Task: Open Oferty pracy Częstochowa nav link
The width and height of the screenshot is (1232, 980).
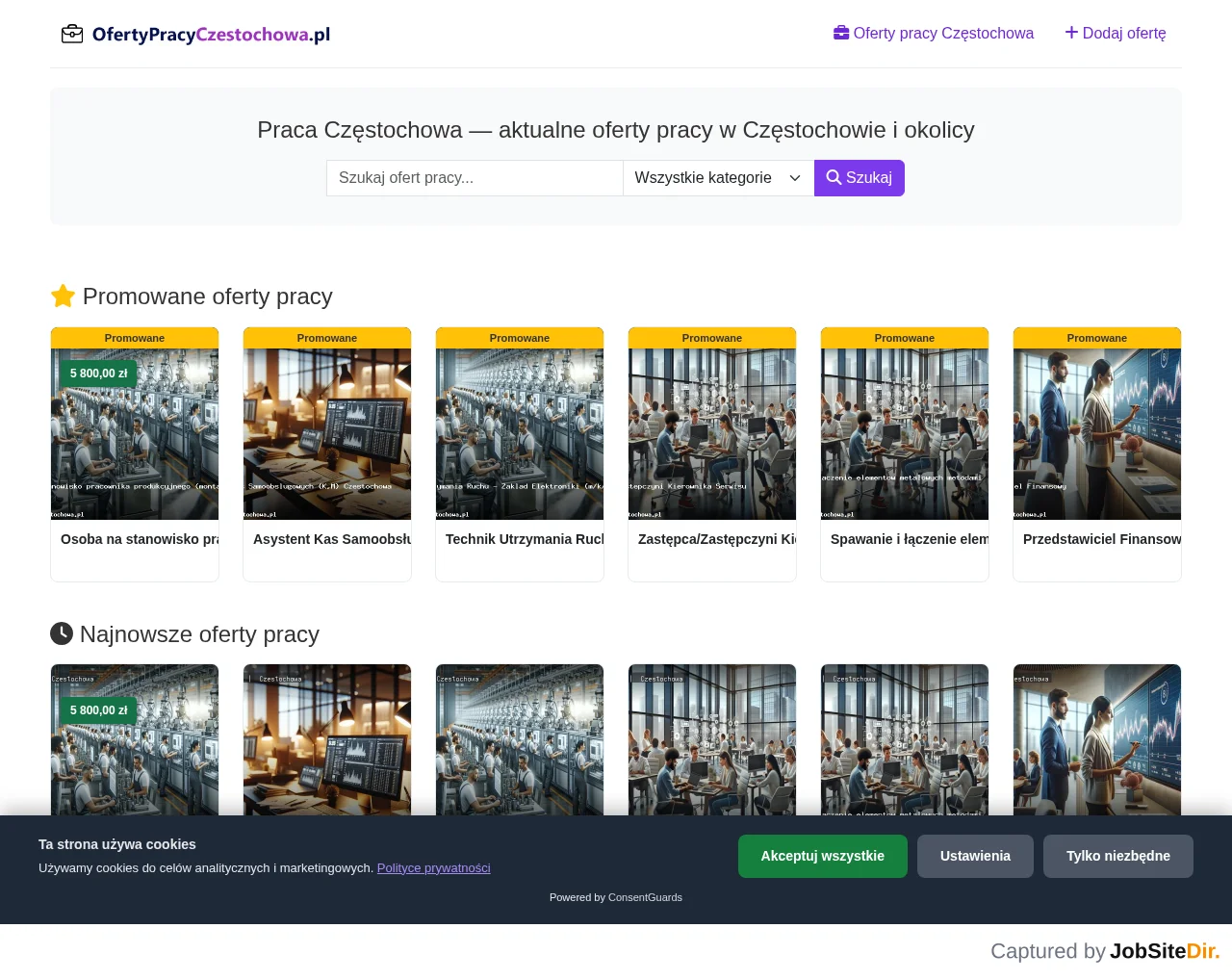Action: (x=934, y=34)
